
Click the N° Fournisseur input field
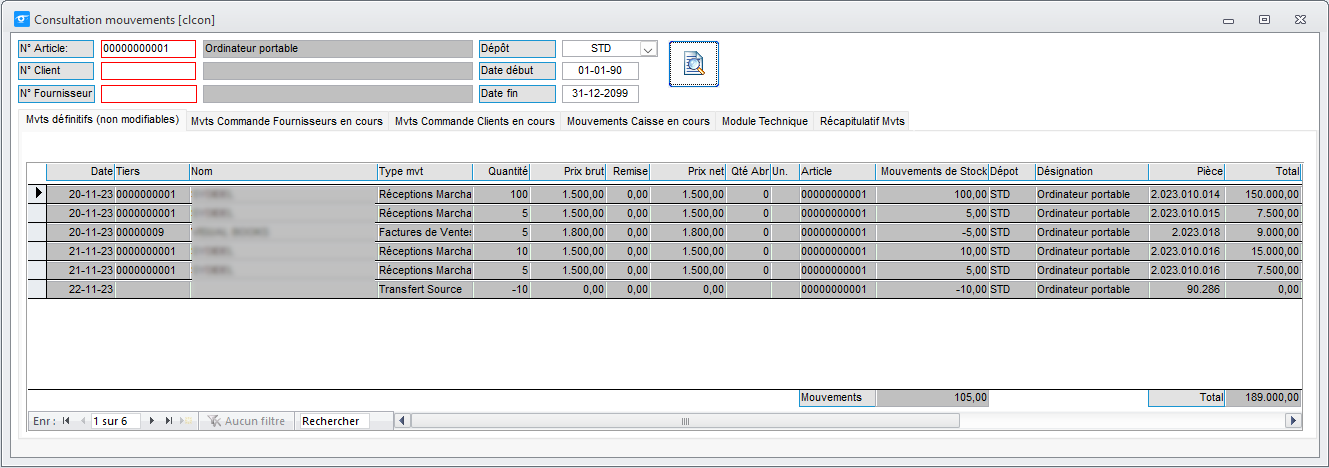[148, 94]
